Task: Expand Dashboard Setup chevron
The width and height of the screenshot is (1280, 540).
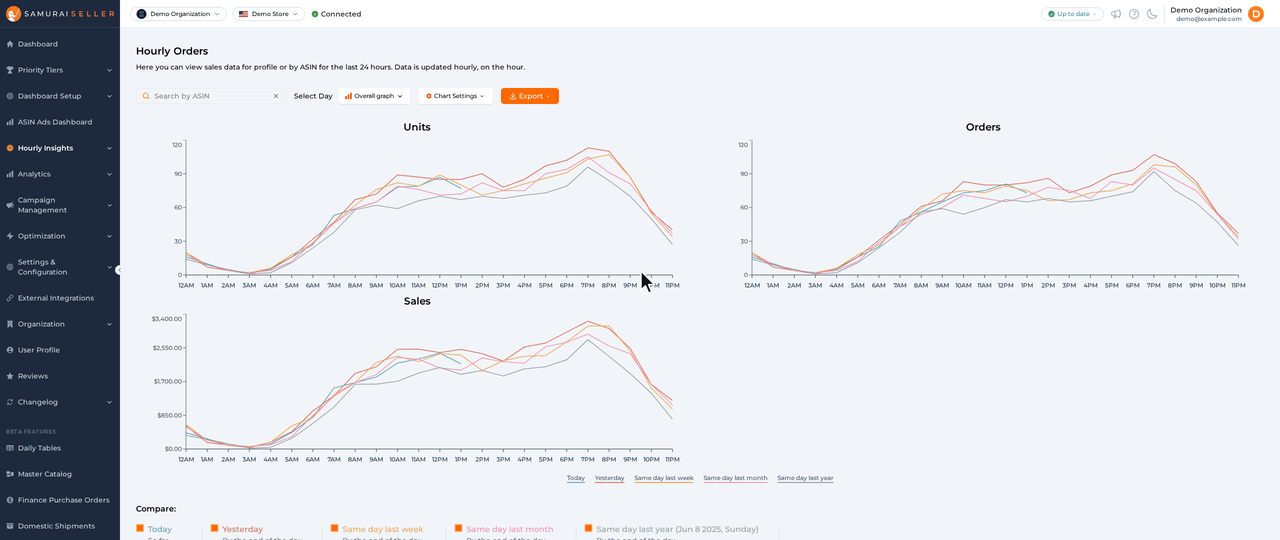Action: point(109,96)
